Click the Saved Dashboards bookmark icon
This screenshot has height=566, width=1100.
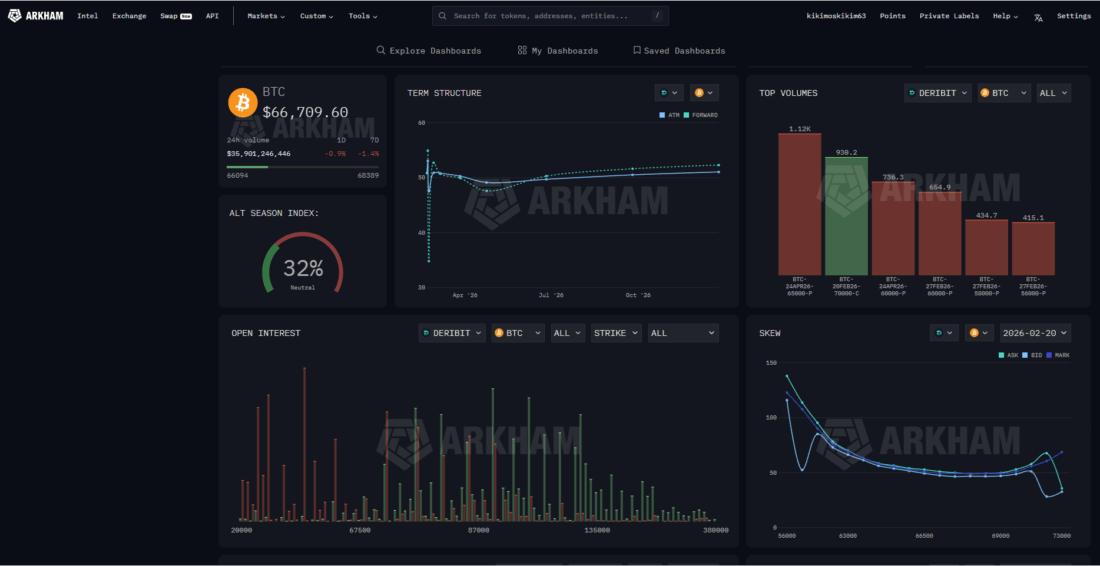637,50
